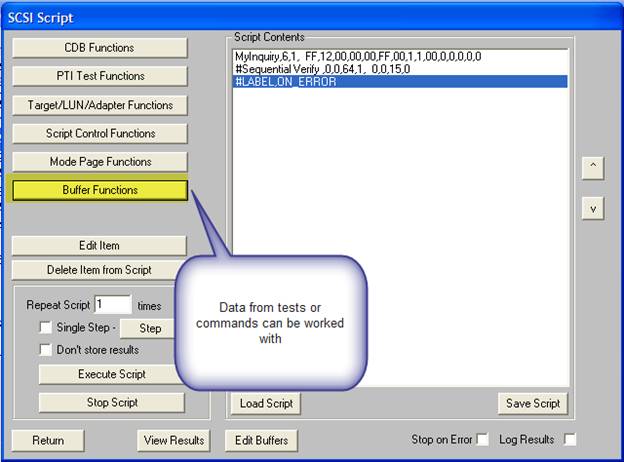Click the Repeat Script times field

113,305
